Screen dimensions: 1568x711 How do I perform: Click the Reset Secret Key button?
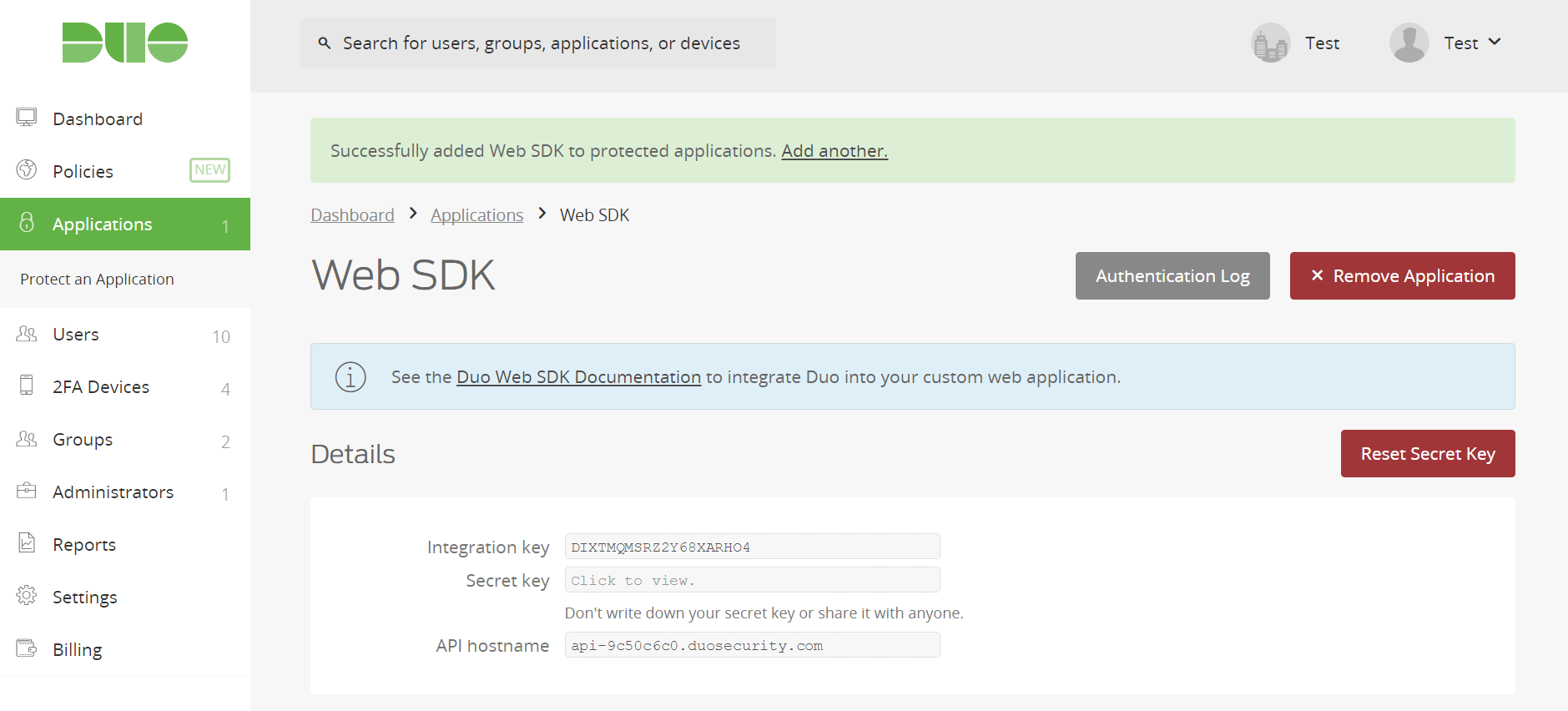click(x=1428, y=453)
